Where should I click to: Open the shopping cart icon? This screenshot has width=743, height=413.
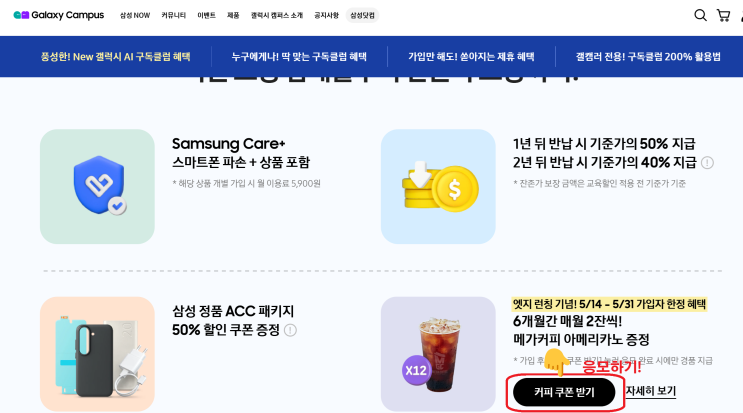(x=723, y=15)
